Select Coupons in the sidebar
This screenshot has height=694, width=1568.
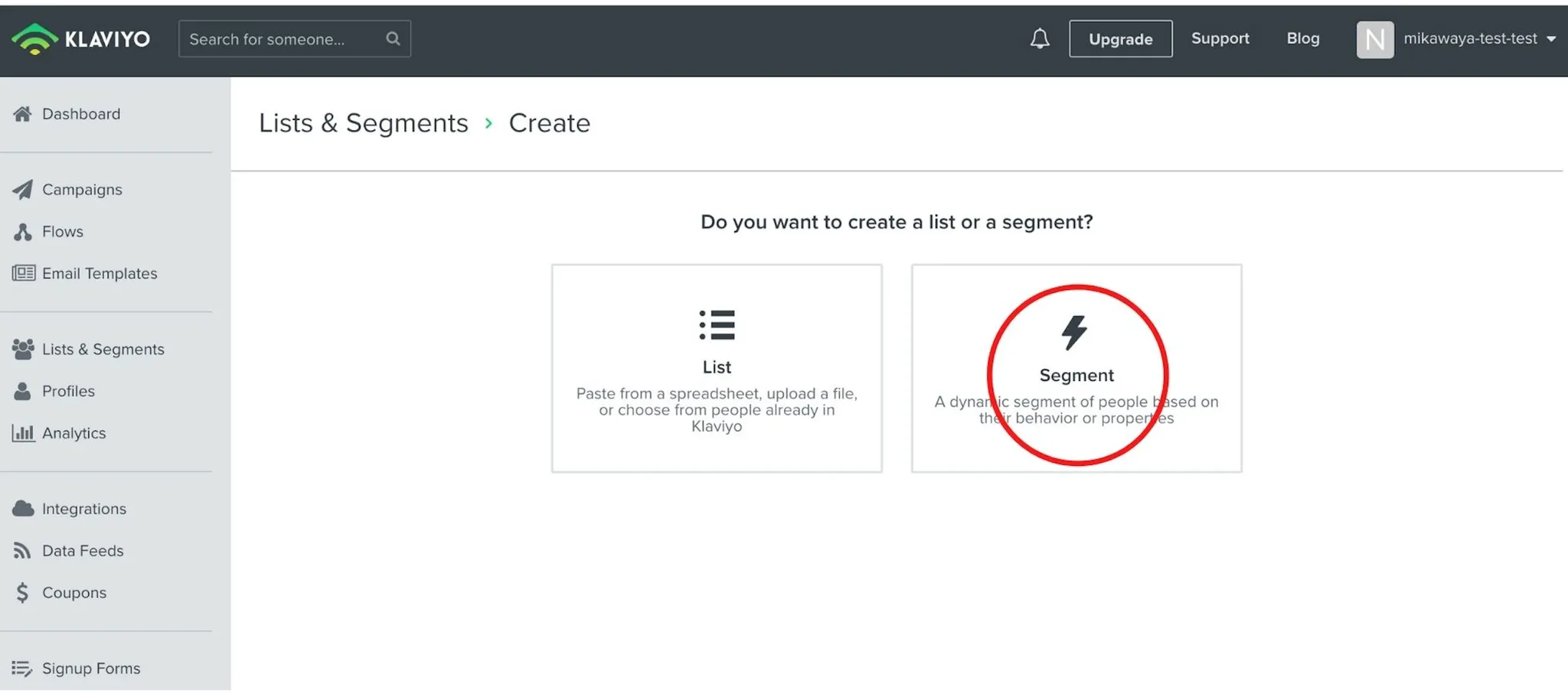click(74, 593)
